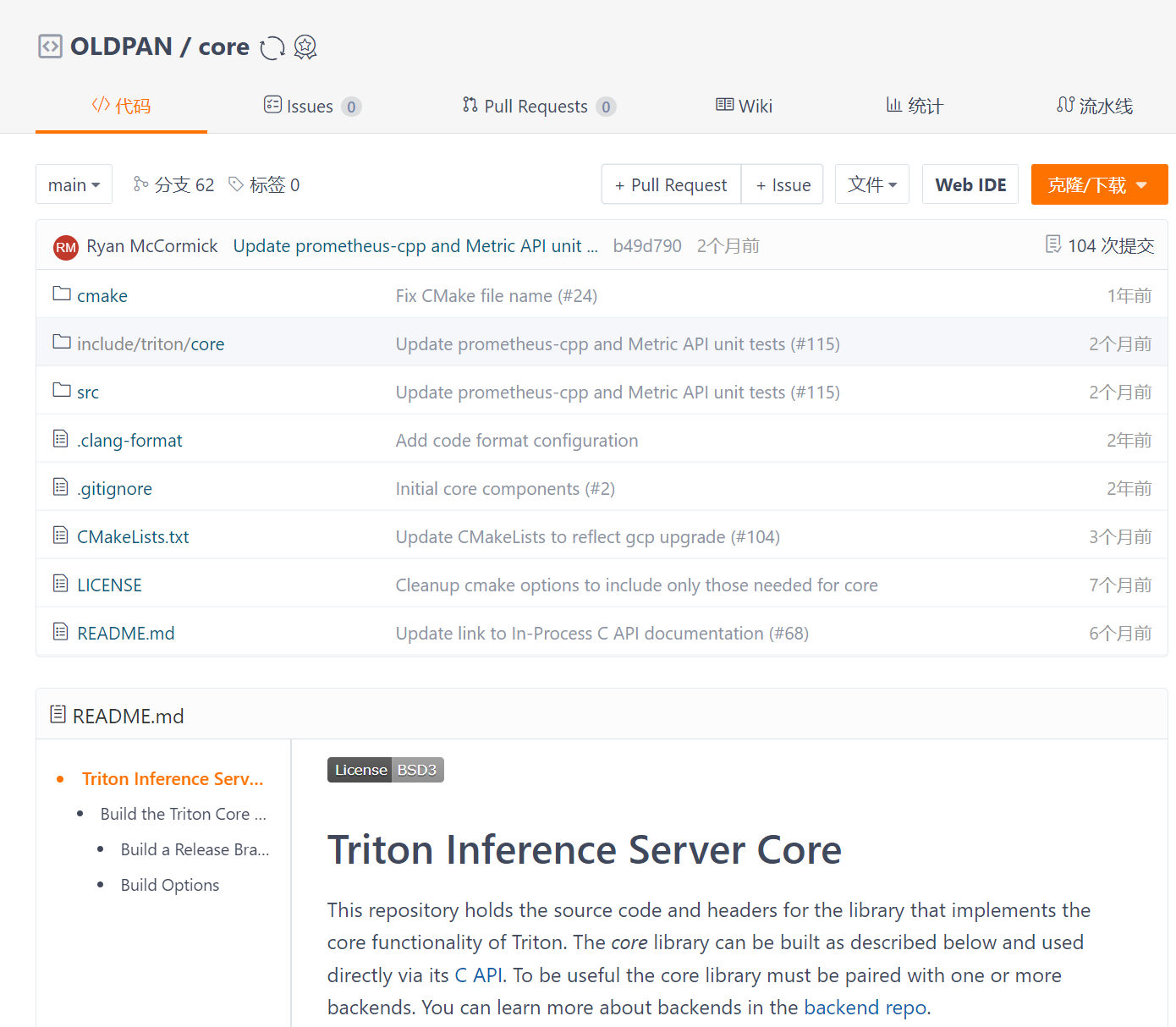View the 标签 0 tags list
The height and width of the screenshot is (1027, 1176).
(264, 184)
